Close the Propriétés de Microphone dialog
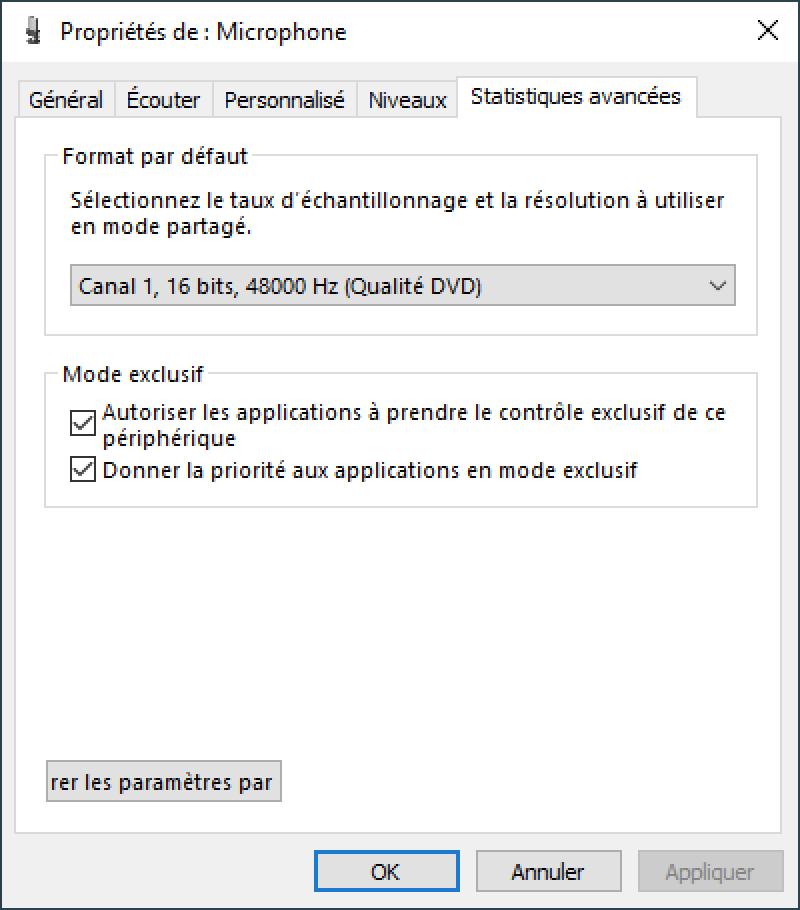The image size is (800, 910). click(767, 30)
